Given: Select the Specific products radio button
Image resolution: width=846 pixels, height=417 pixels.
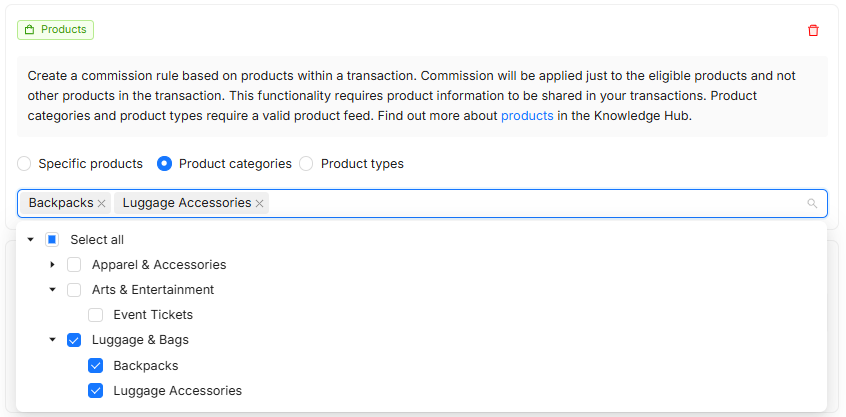Looking at the screenshot, I should pos(25,163).
